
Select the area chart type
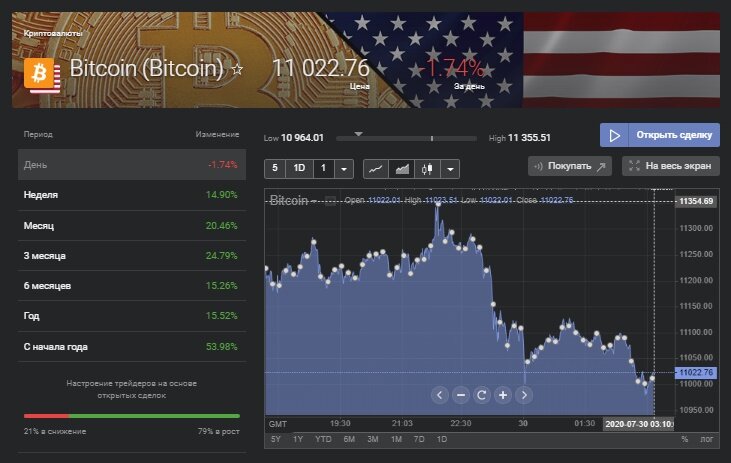pyautogui.click(x=400, y=169)
